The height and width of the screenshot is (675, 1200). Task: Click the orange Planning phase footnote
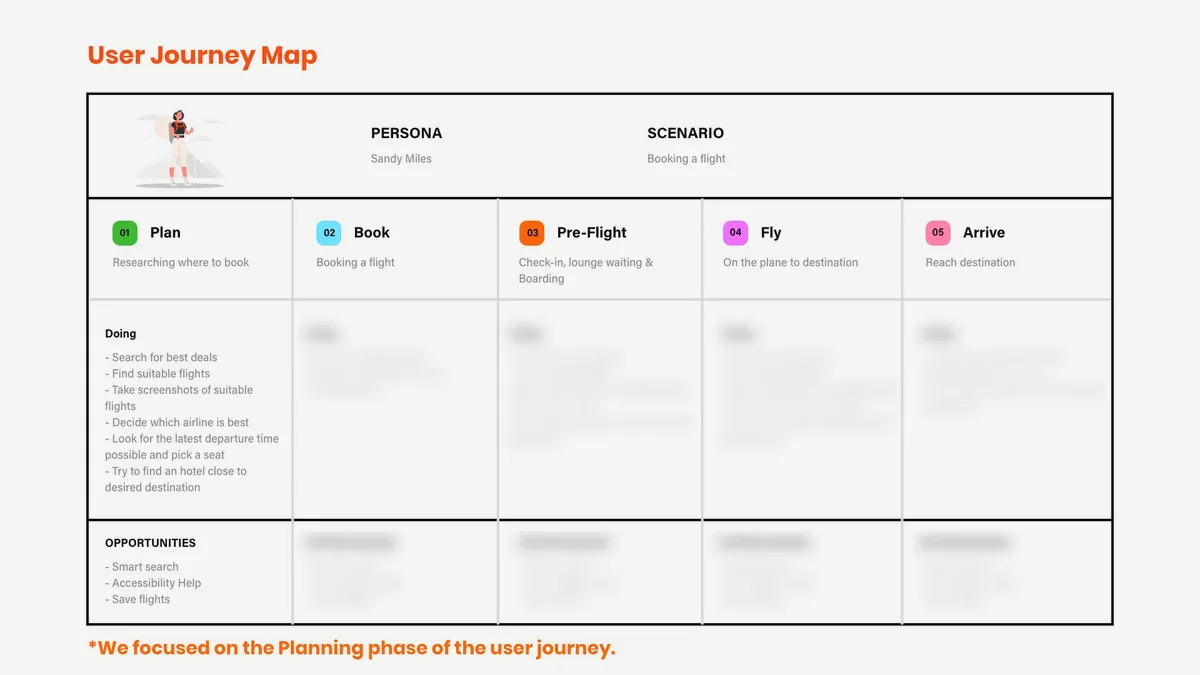[352, 648]
